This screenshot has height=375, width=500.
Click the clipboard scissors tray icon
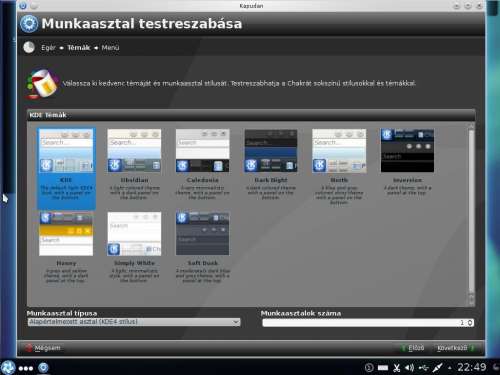396,368
